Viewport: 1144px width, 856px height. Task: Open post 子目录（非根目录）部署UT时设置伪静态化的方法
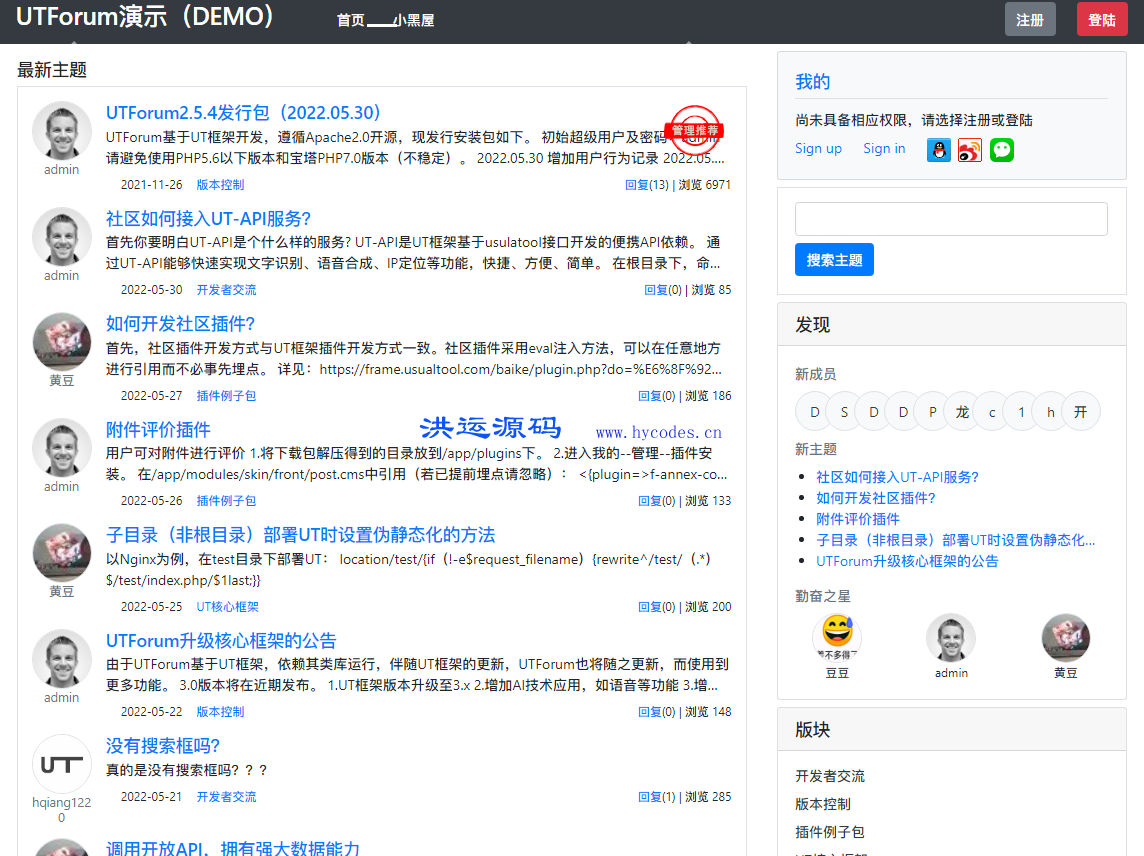pyautogui.click(x=301, y=535)
